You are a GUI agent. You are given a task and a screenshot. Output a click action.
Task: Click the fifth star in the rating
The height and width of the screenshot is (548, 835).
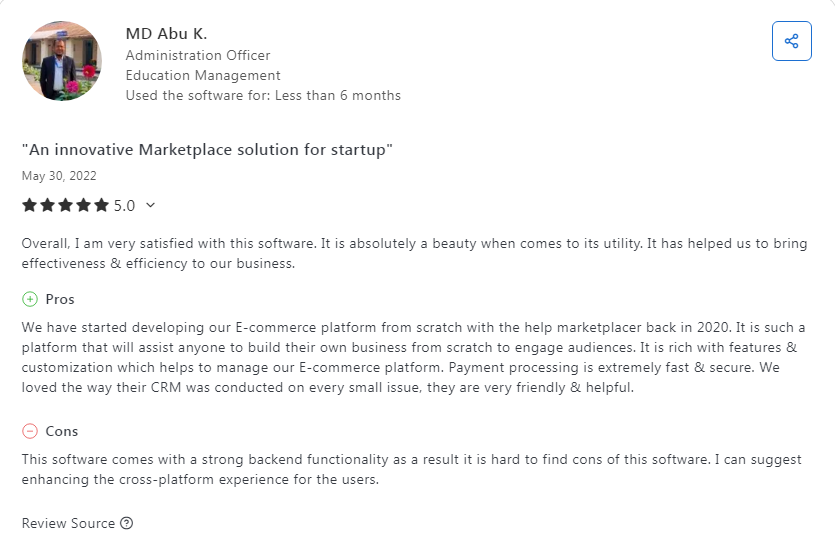point(101,205)
